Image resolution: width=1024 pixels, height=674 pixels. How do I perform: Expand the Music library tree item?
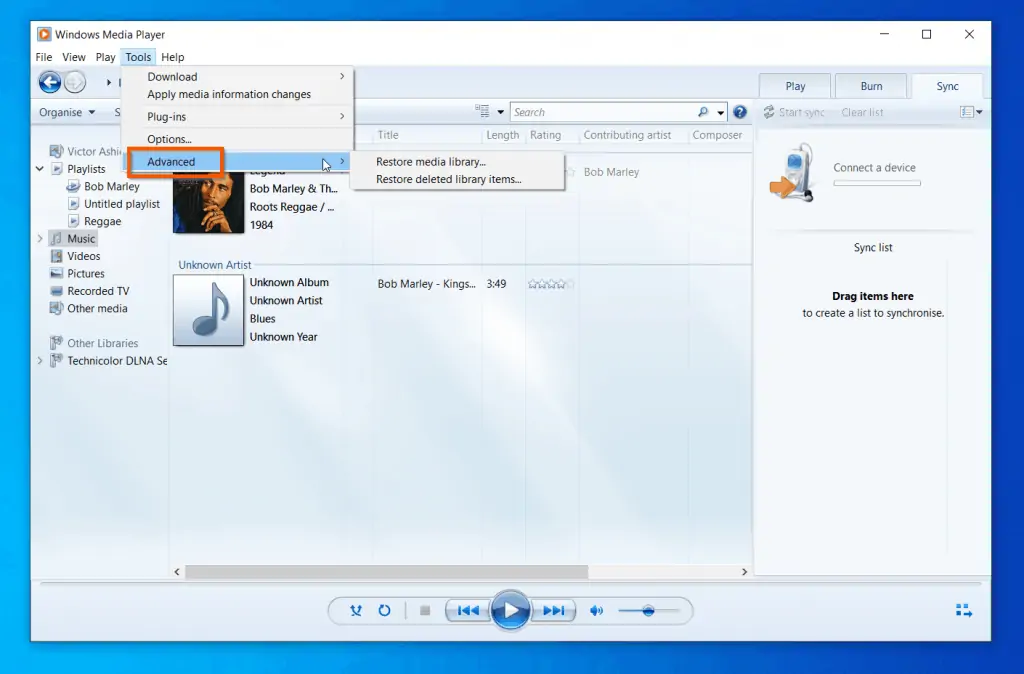(41, 238)
